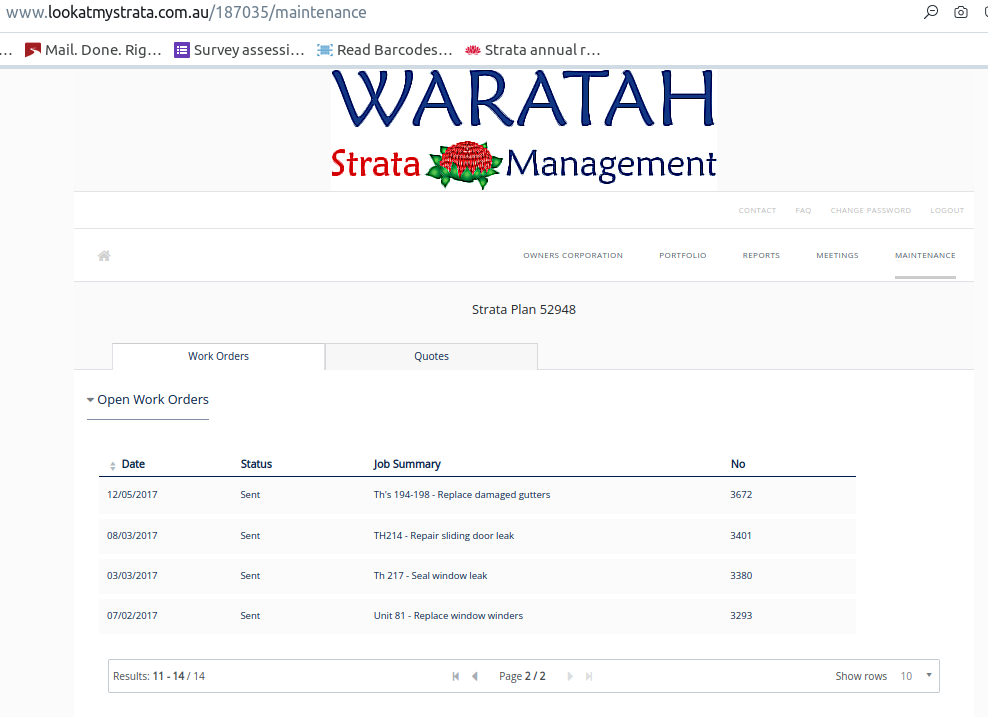Click work order number 3293
The image size is (988, 717).
click(741, 616)
